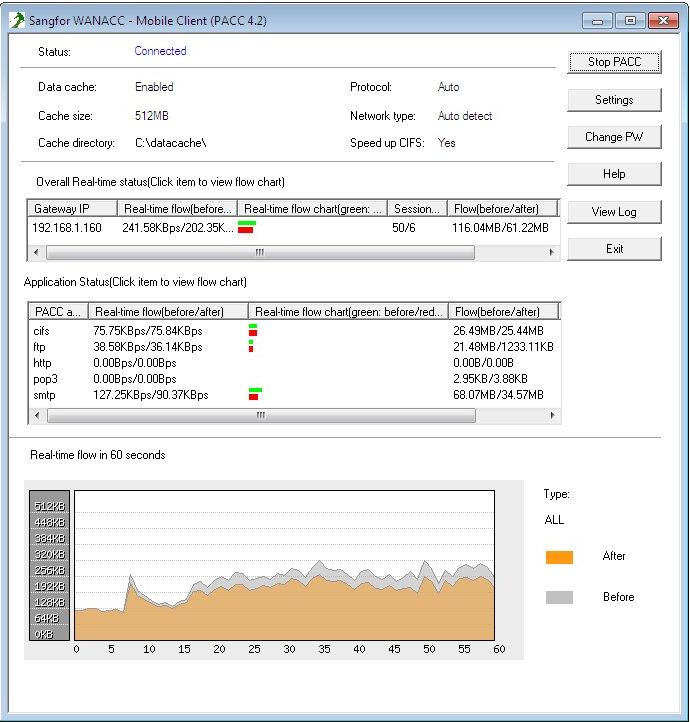Click Flow(before/after) header in overall status table
Viewport: 690px width, 722px height.
[503, 209]
